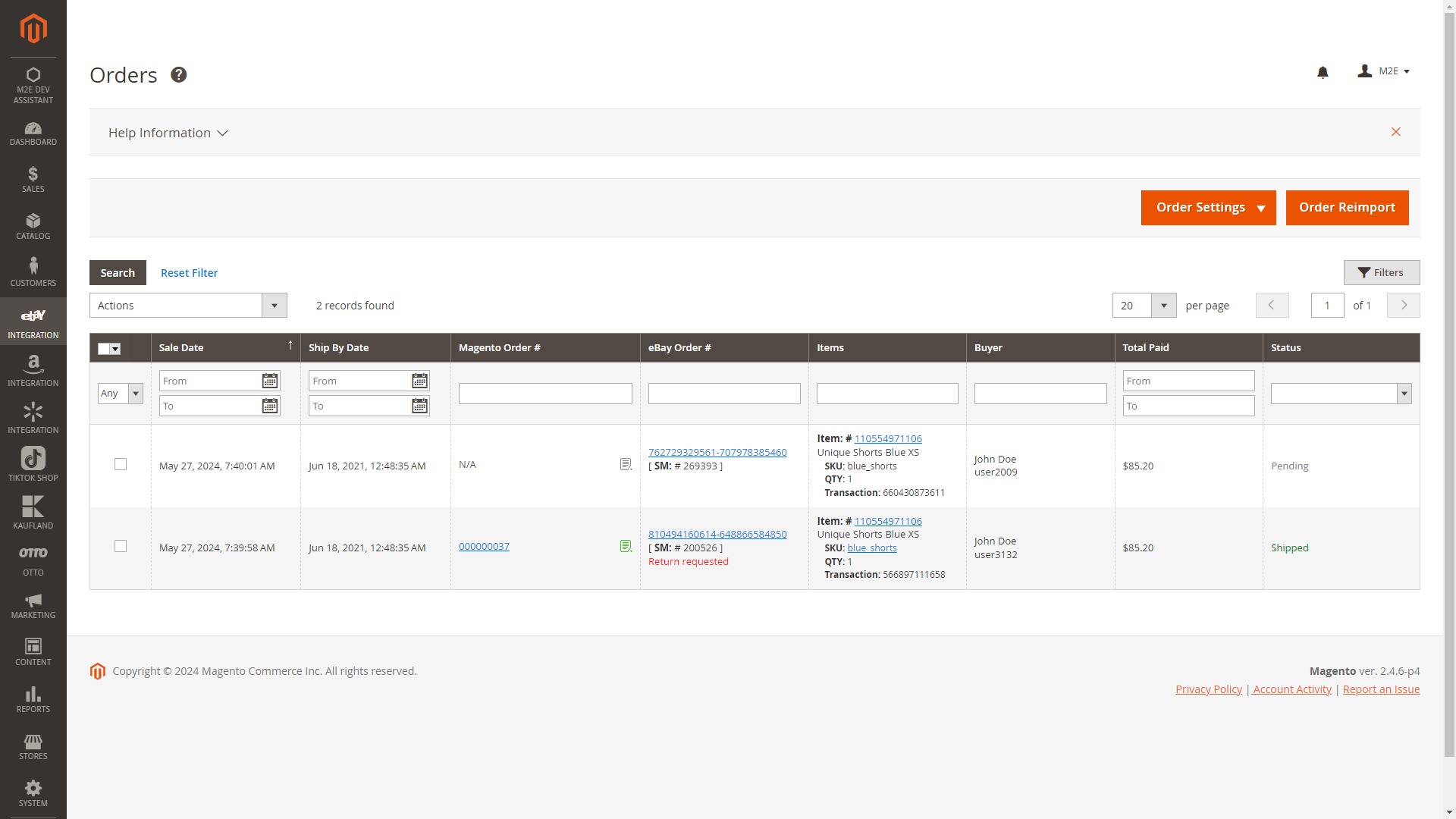Open Sale Date From calendar picker
Image resolution: width=1456 pixels, height=819 pixels.
point(269,381)
